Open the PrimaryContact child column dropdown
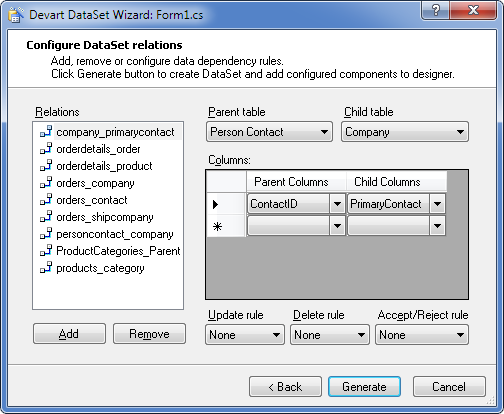 437,204
